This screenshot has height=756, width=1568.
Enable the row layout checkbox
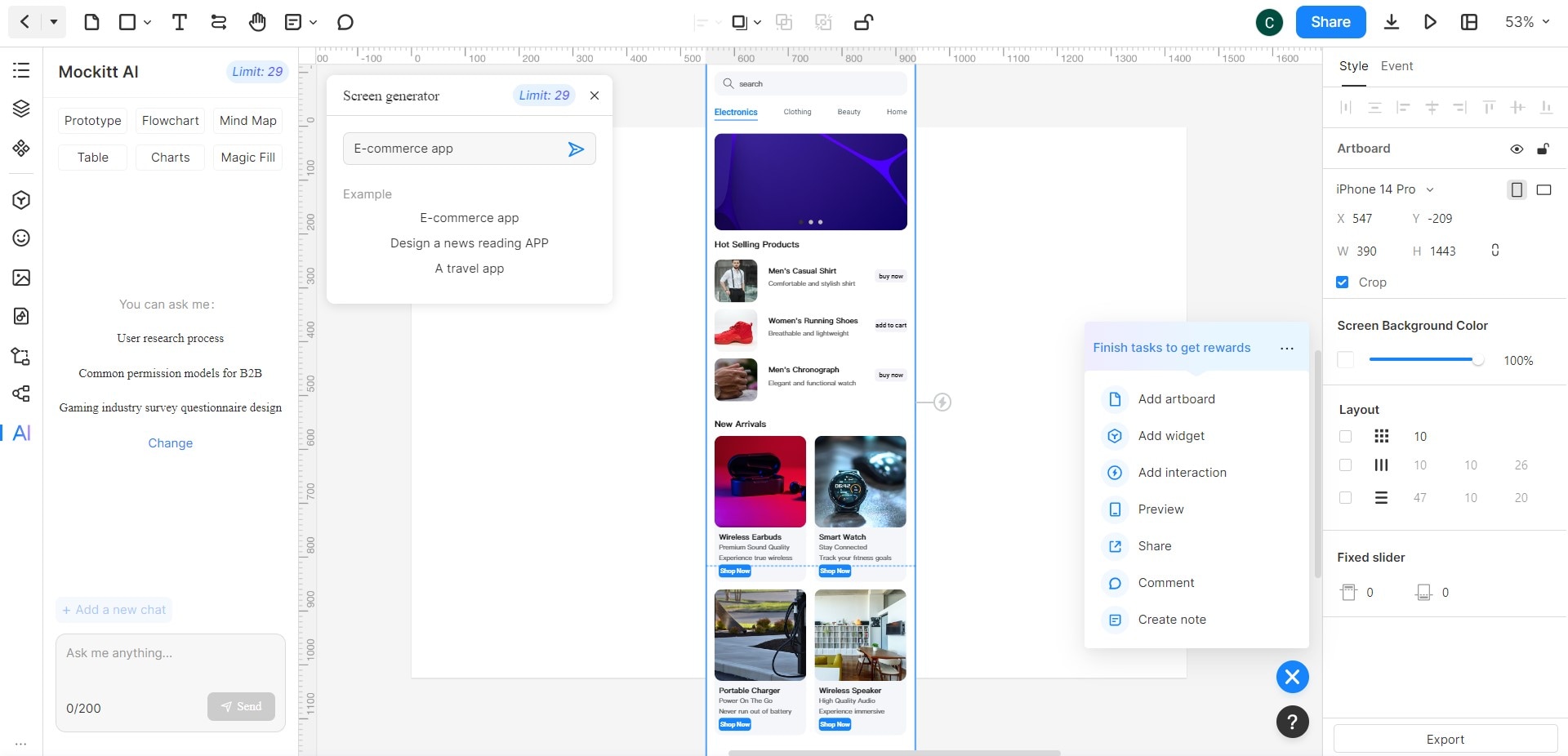(x=1345, y=498)
